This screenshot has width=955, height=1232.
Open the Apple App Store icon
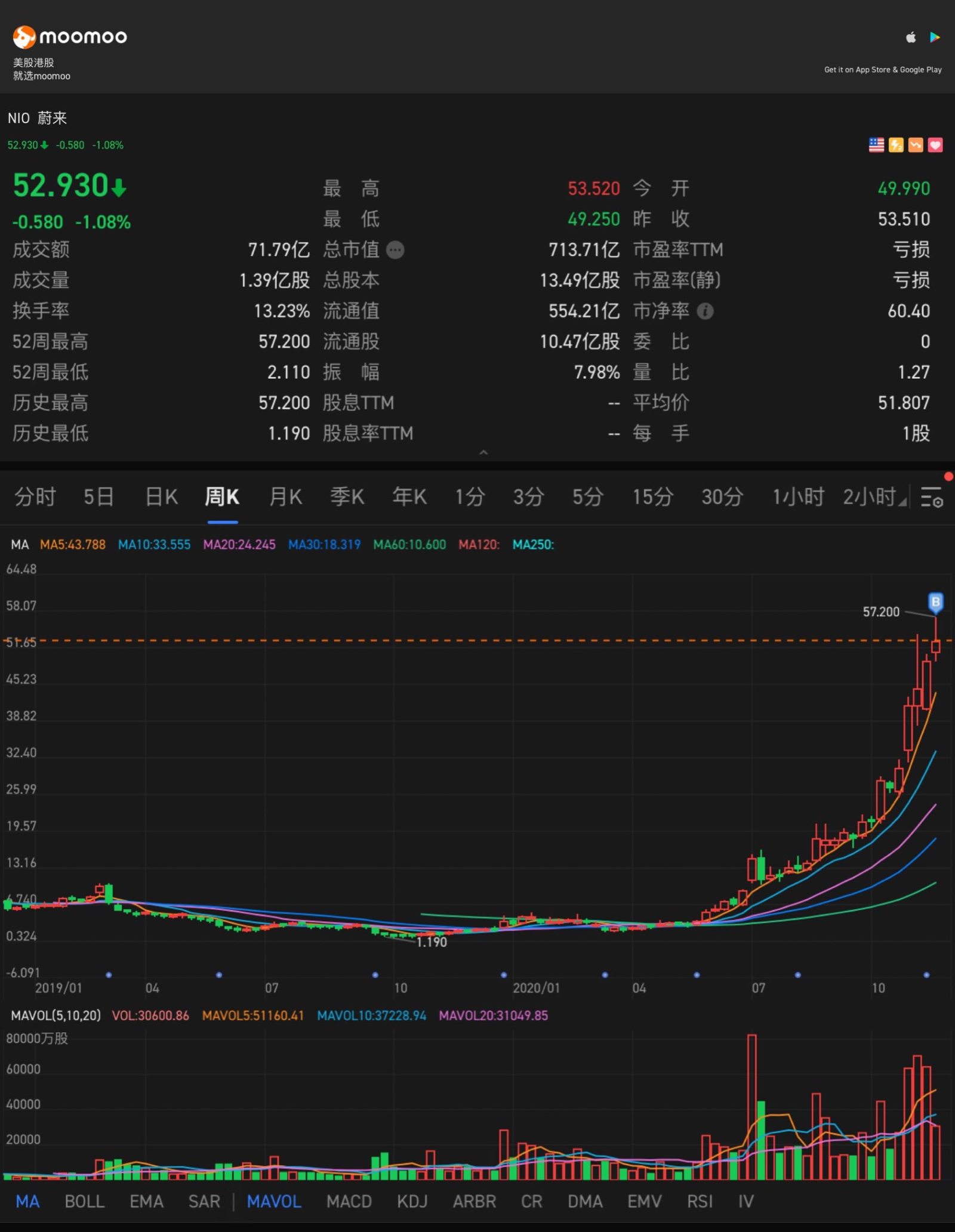(911, 38)
